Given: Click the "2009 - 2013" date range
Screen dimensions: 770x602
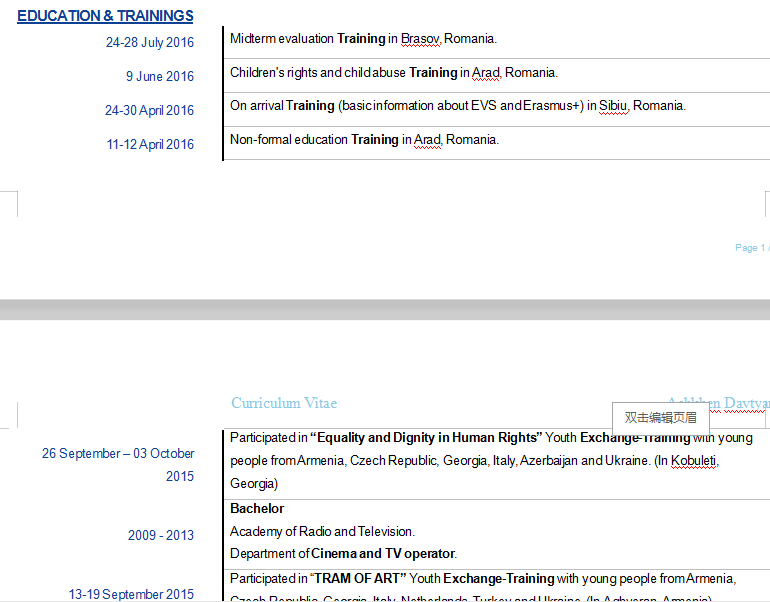Looking at the screenshot, I should pyautogui.click(x=161, y=535).
